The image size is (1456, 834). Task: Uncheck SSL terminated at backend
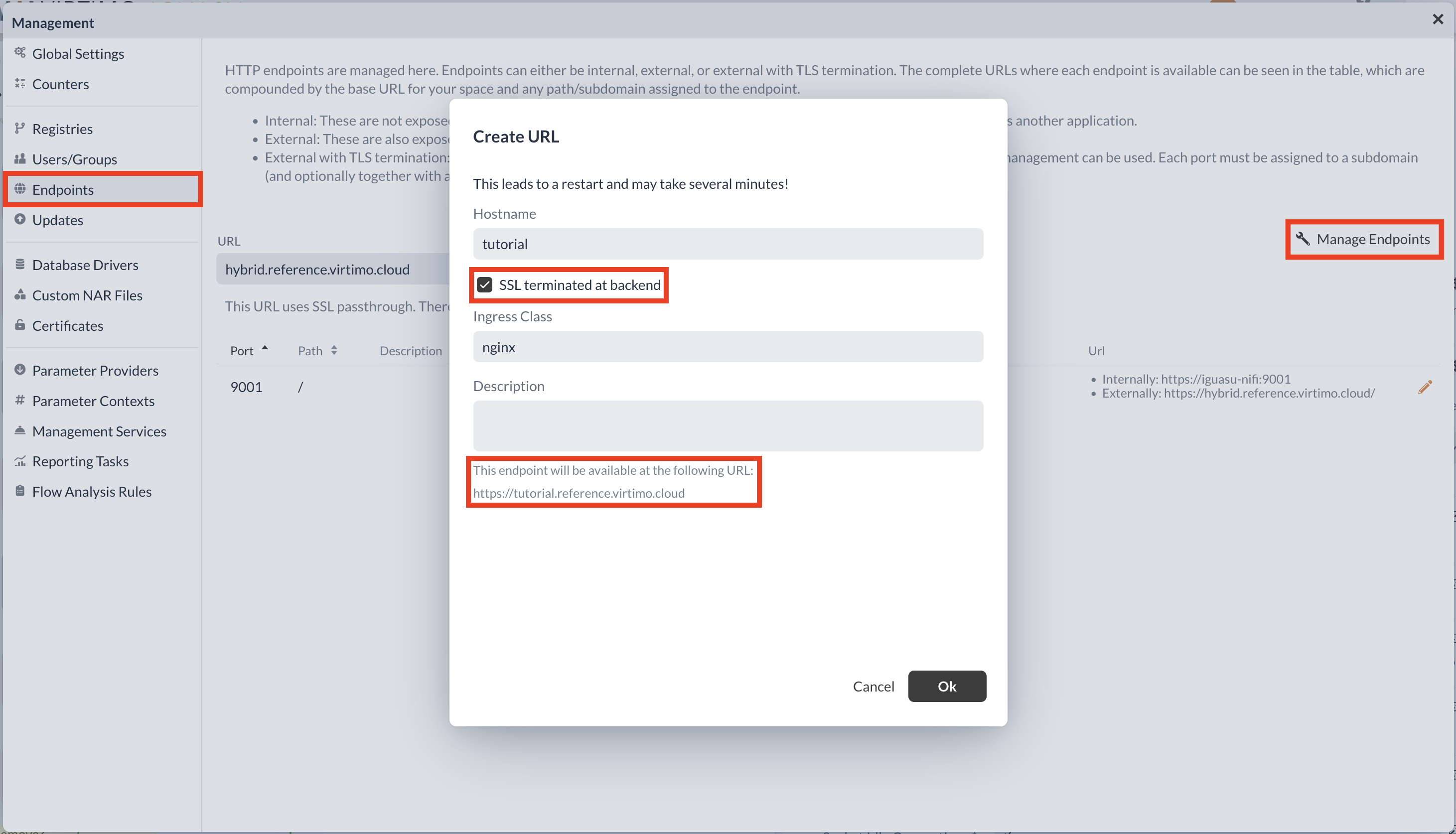[x=485, y=284]
